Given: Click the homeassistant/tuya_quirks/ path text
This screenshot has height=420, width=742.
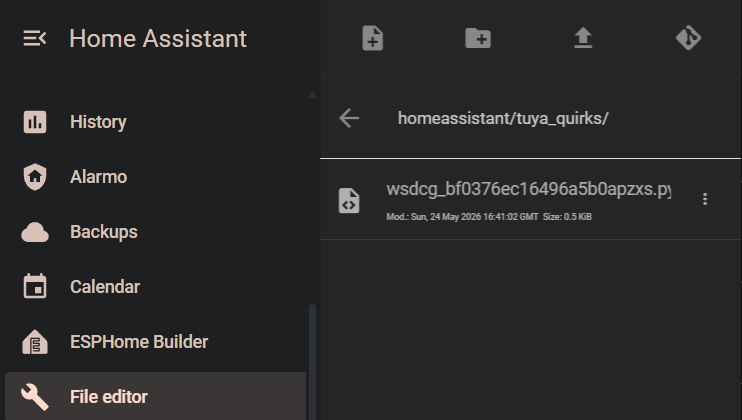Looking at the screenshot, I should click(x=503, y=118).
